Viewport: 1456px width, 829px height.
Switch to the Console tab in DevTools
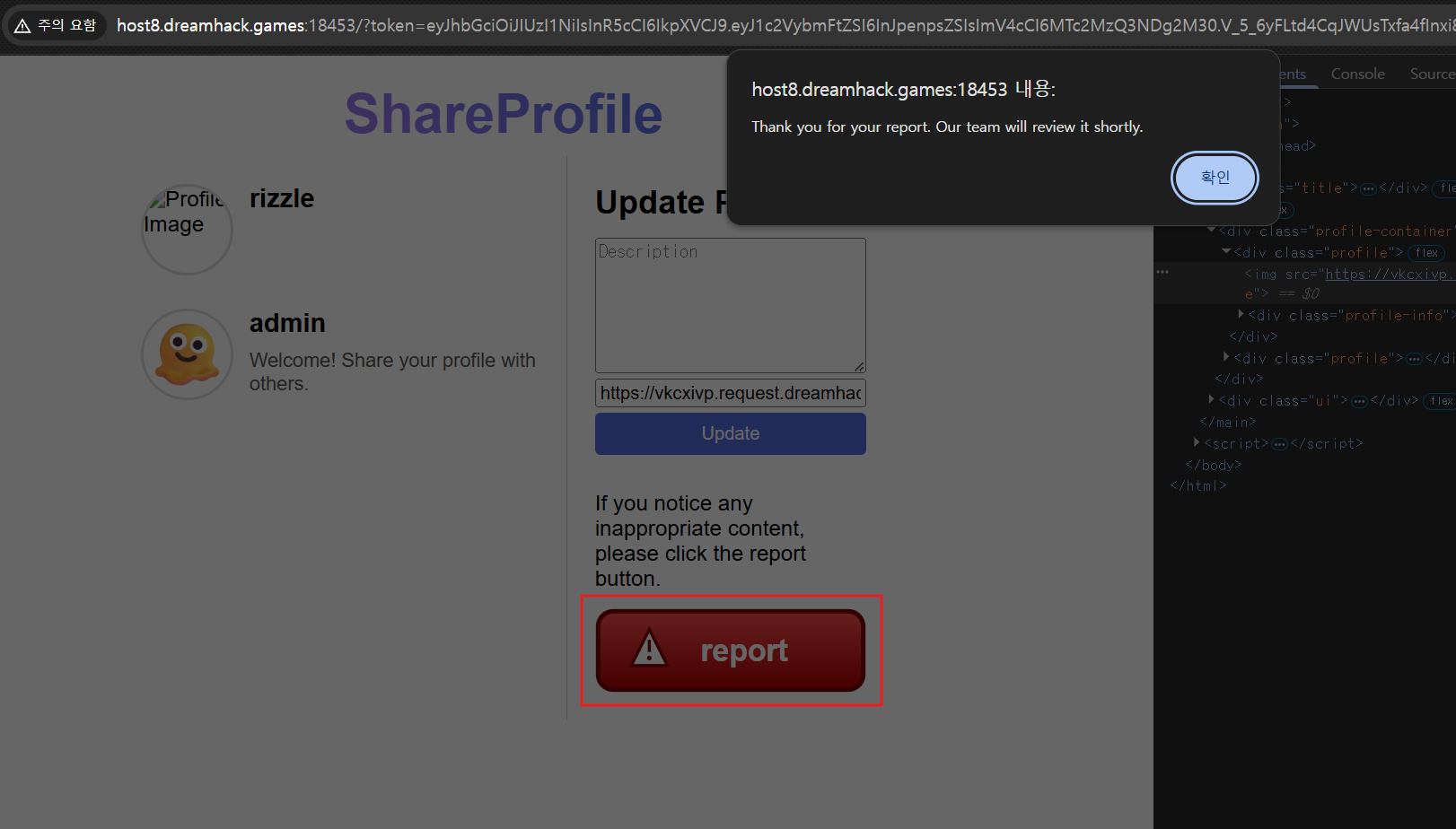[x=1357, y=74]
